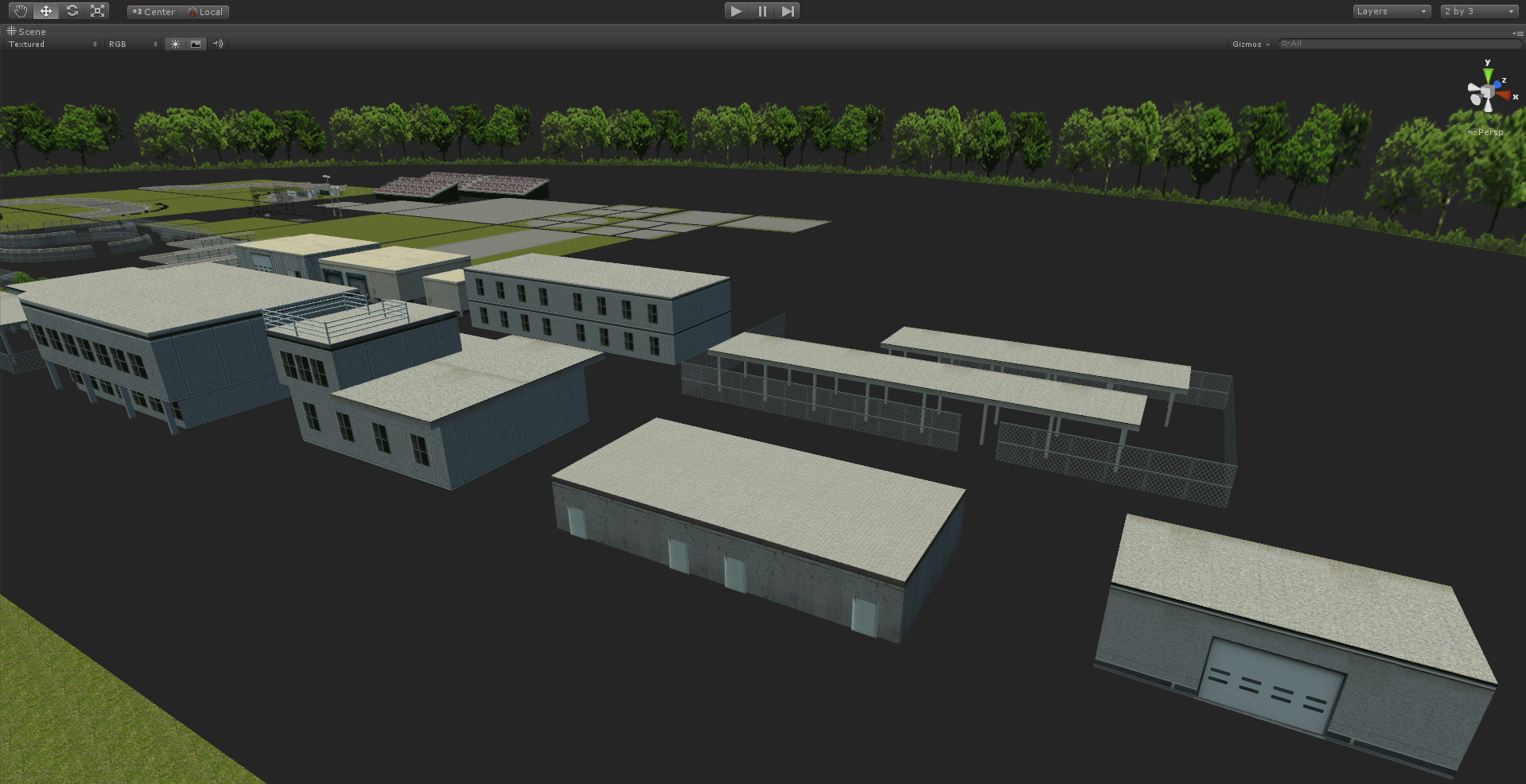This screenshot has width=1526, height=784.
Task: Toggle pivot mode Center button
Action: (x=154, y=12)
